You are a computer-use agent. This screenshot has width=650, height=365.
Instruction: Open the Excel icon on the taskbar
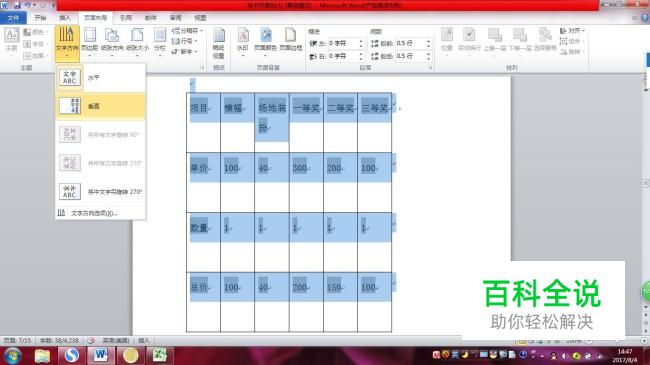click(x=160, y=356)
